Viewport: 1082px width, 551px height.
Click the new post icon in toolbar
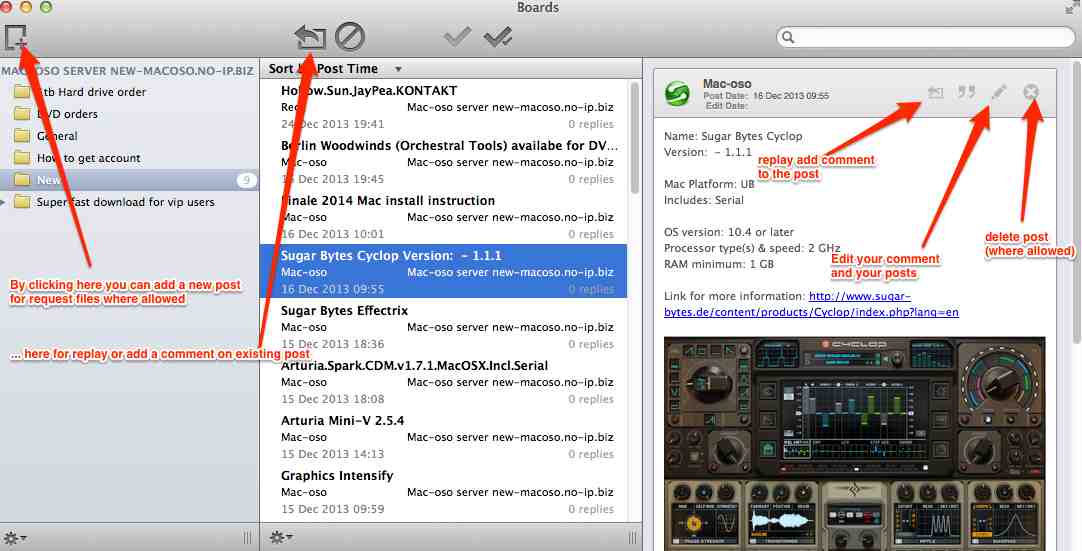point(16,37)
